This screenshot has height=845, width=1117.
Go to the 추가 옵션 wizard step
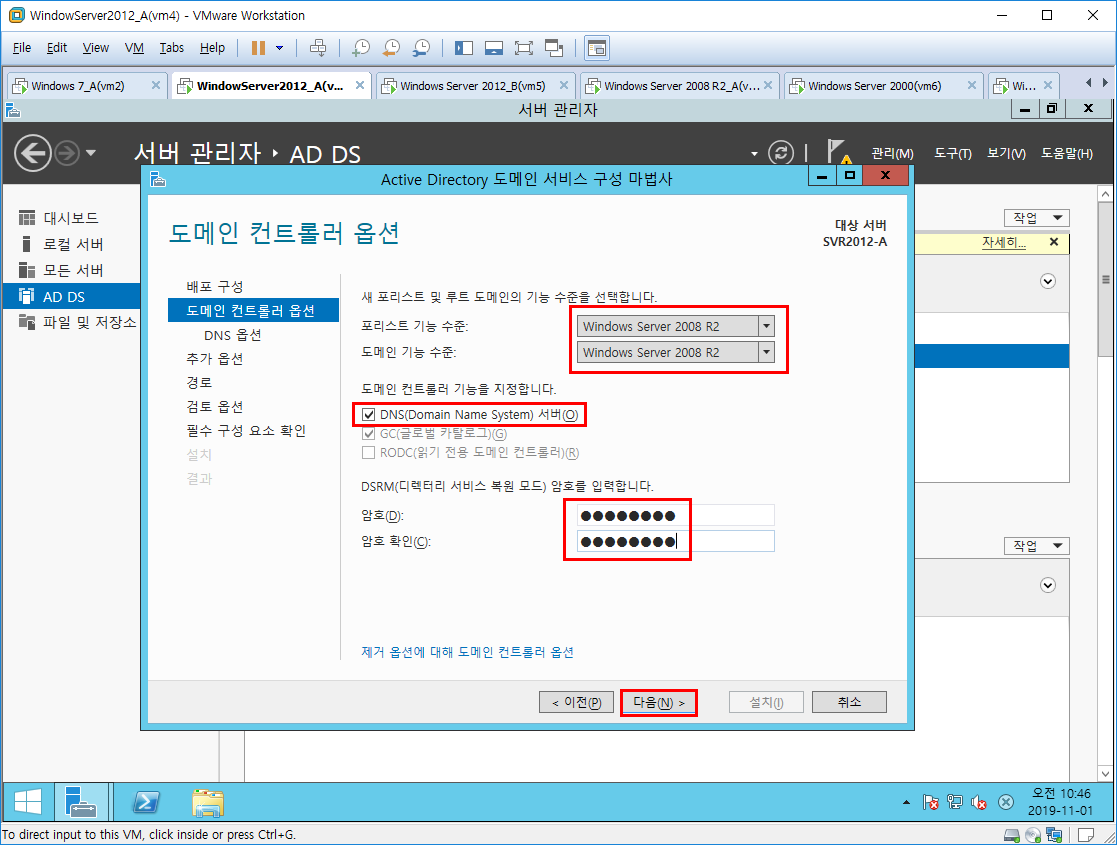[214, 358]
